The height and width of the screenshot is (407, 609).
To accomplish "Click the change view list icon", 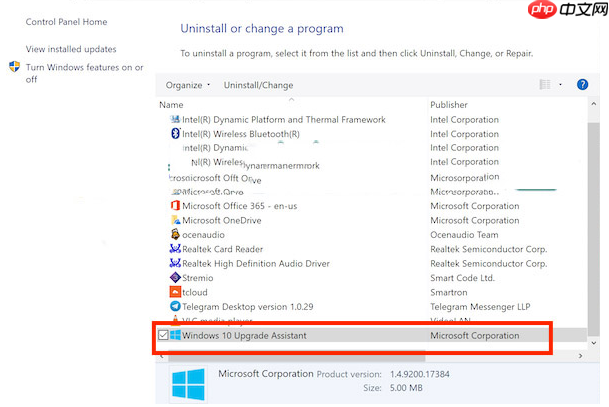I will (x=545, y=84).
